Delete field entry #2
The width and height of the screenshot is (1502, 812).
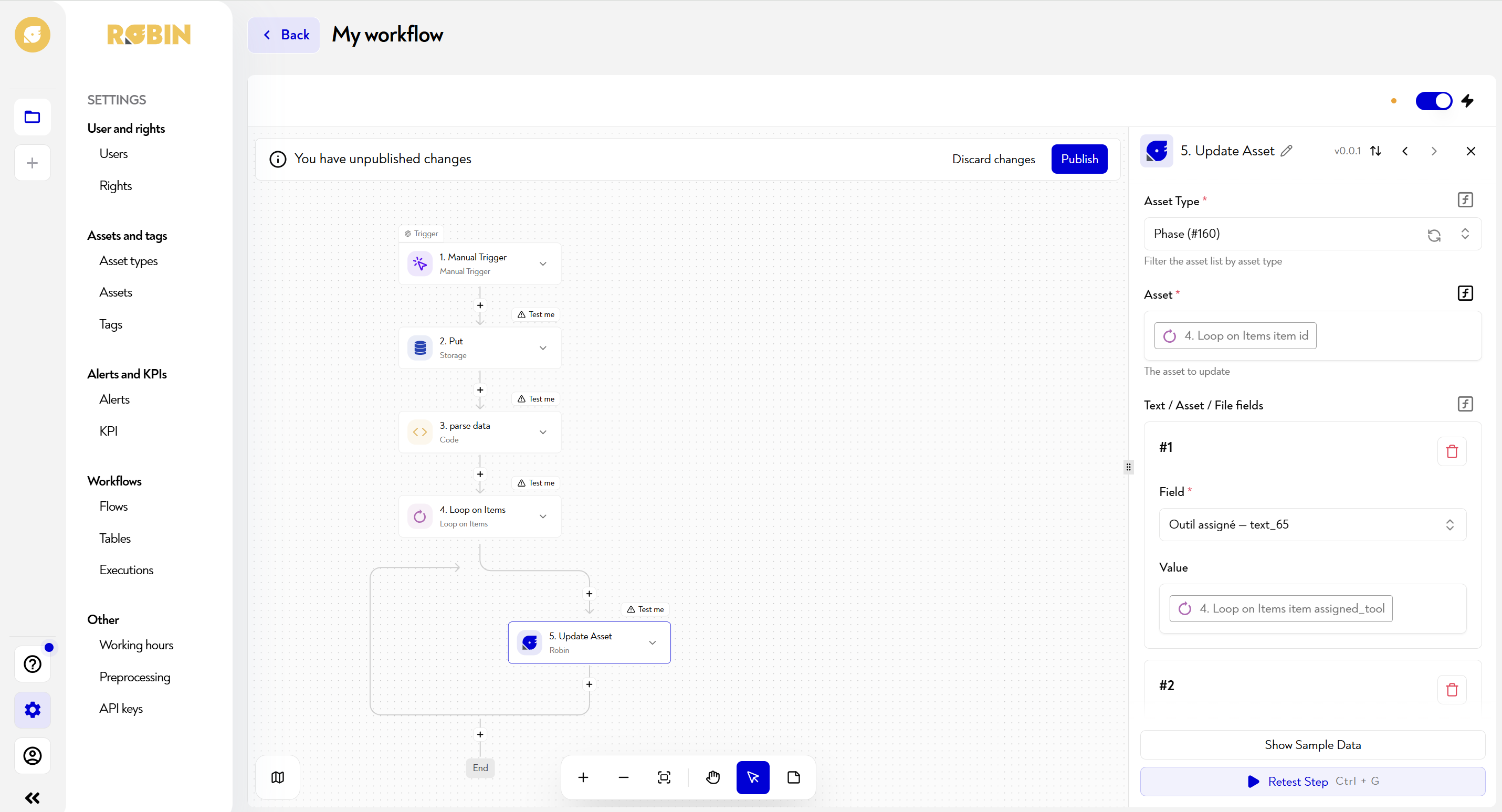click(1452, 690)
